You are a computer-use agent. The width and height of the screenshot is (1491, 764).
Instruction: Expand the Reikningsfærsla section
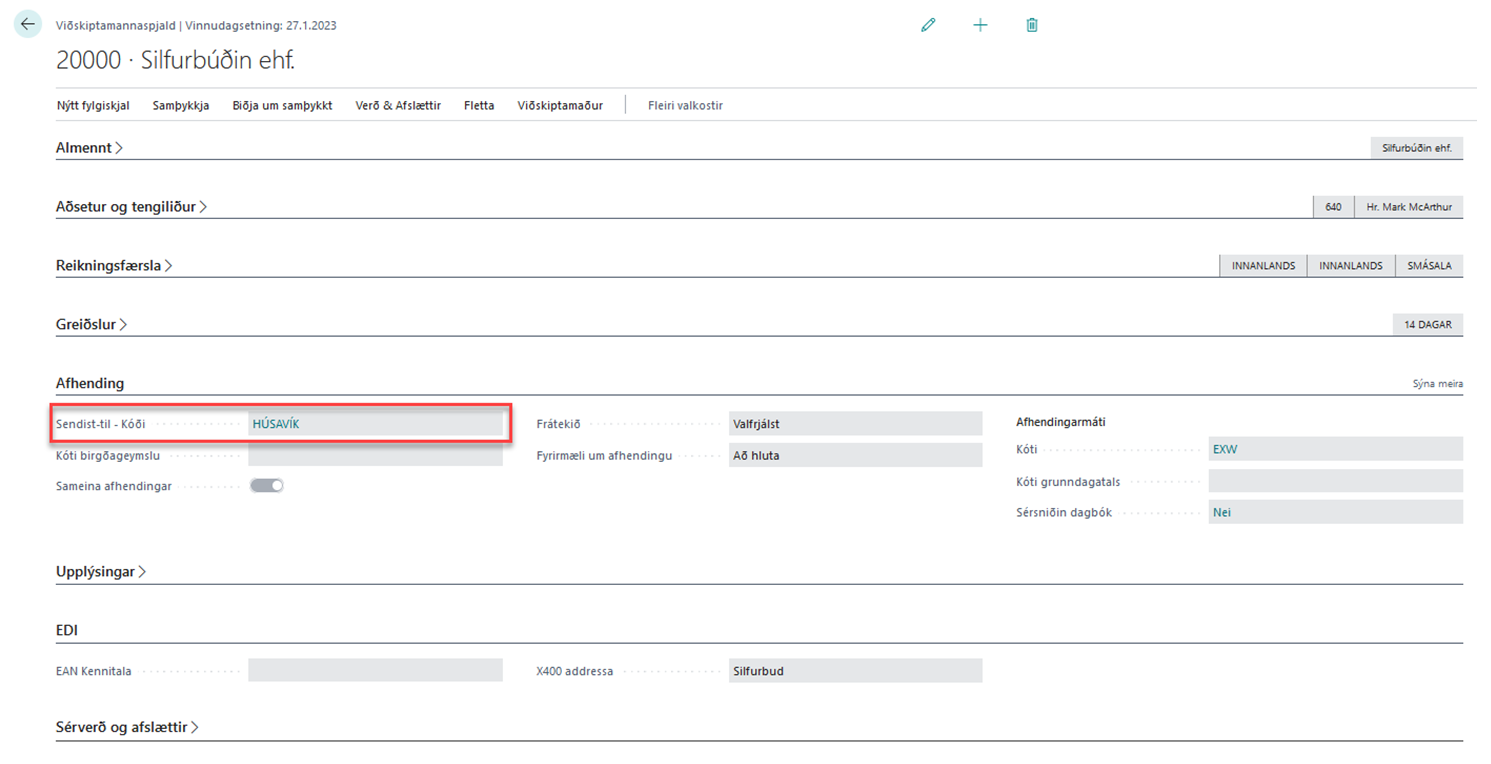click(x=114, y=266)
